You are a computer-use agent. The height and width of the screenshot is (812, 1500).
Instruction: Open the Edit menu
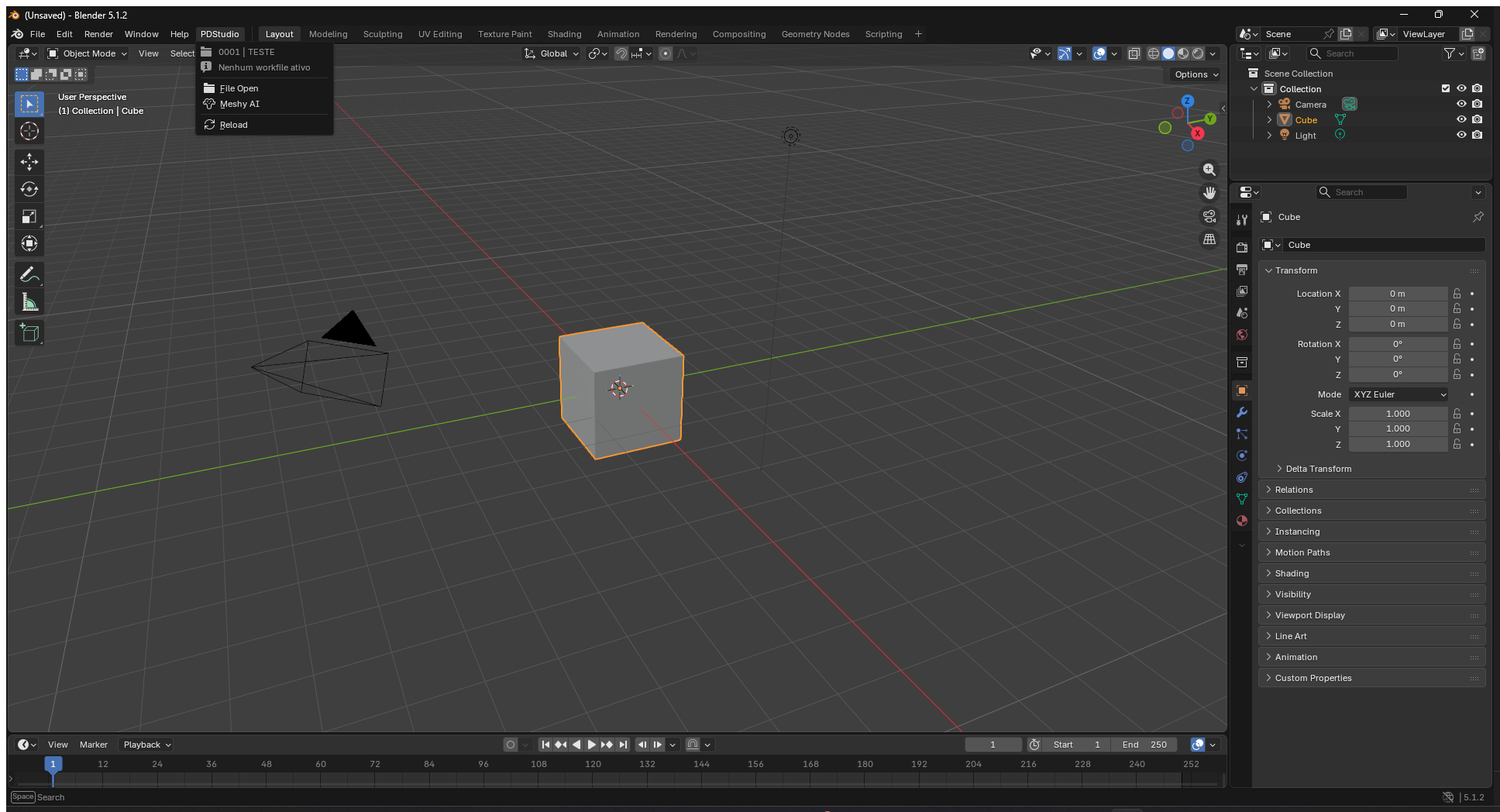[x=64, y=34]
